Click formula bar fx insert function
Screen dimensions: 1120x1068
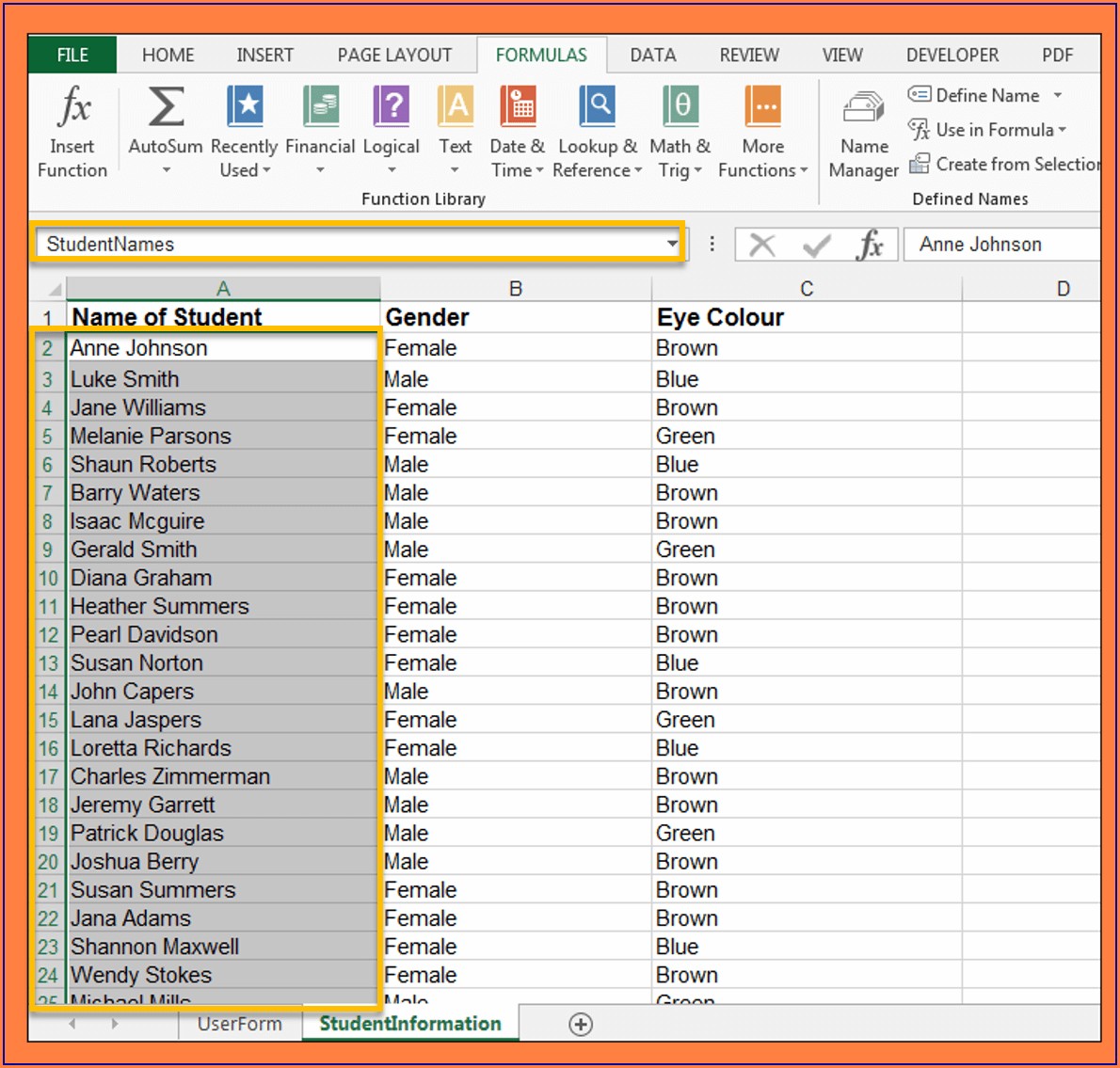point(870,245)
